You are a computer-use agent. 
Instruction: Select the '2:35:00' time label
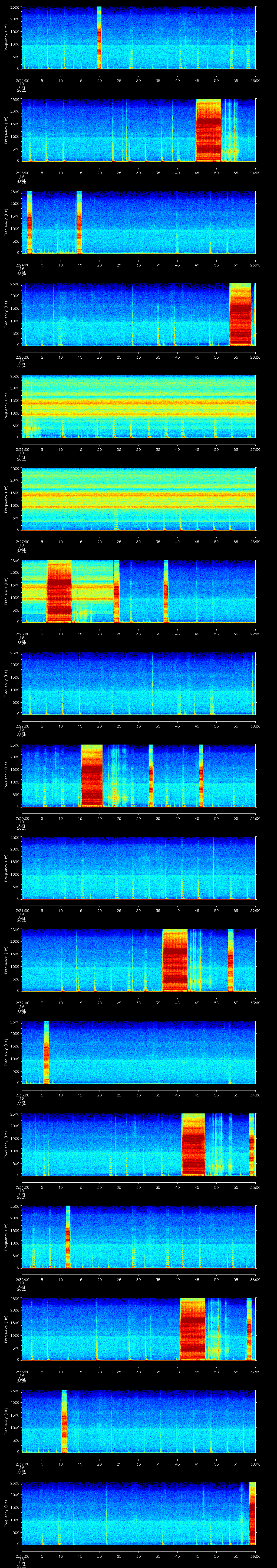pos(22,1279)
